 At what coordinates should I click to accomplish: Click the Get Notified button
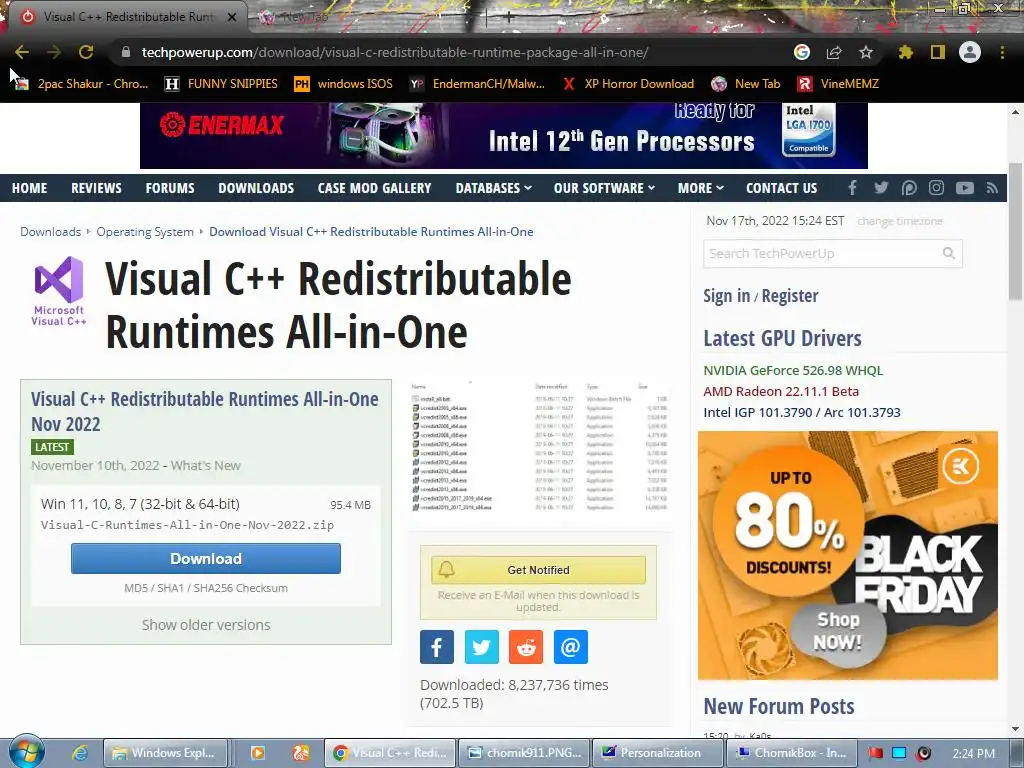pos(538,570)
